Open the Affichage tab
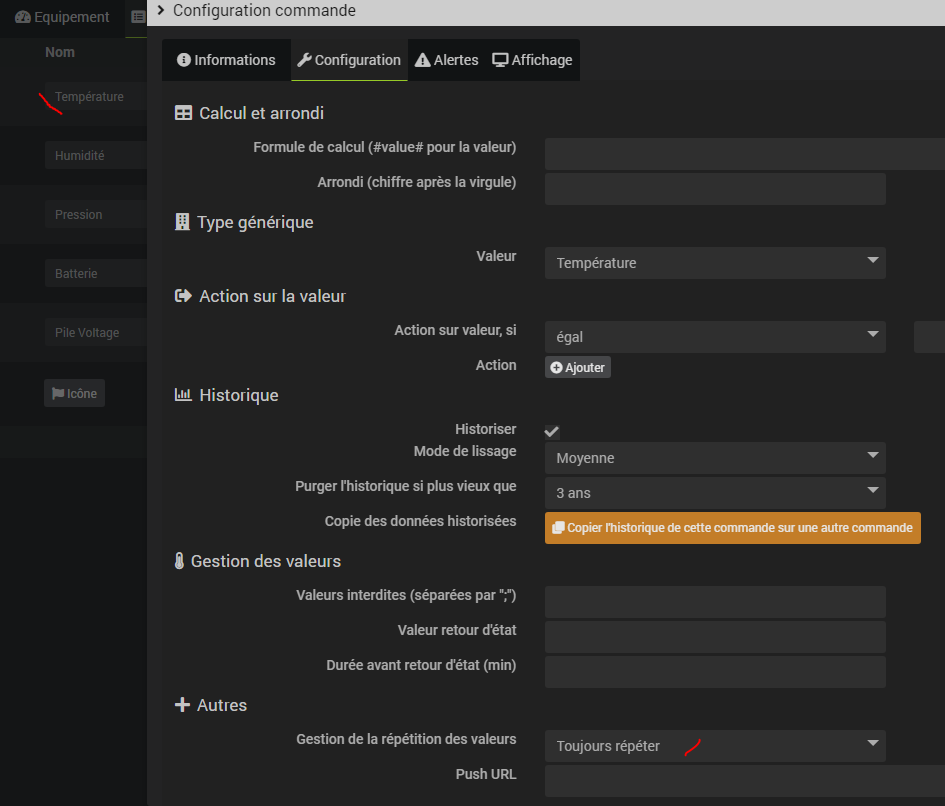945x806 pixels. (532, 60)
